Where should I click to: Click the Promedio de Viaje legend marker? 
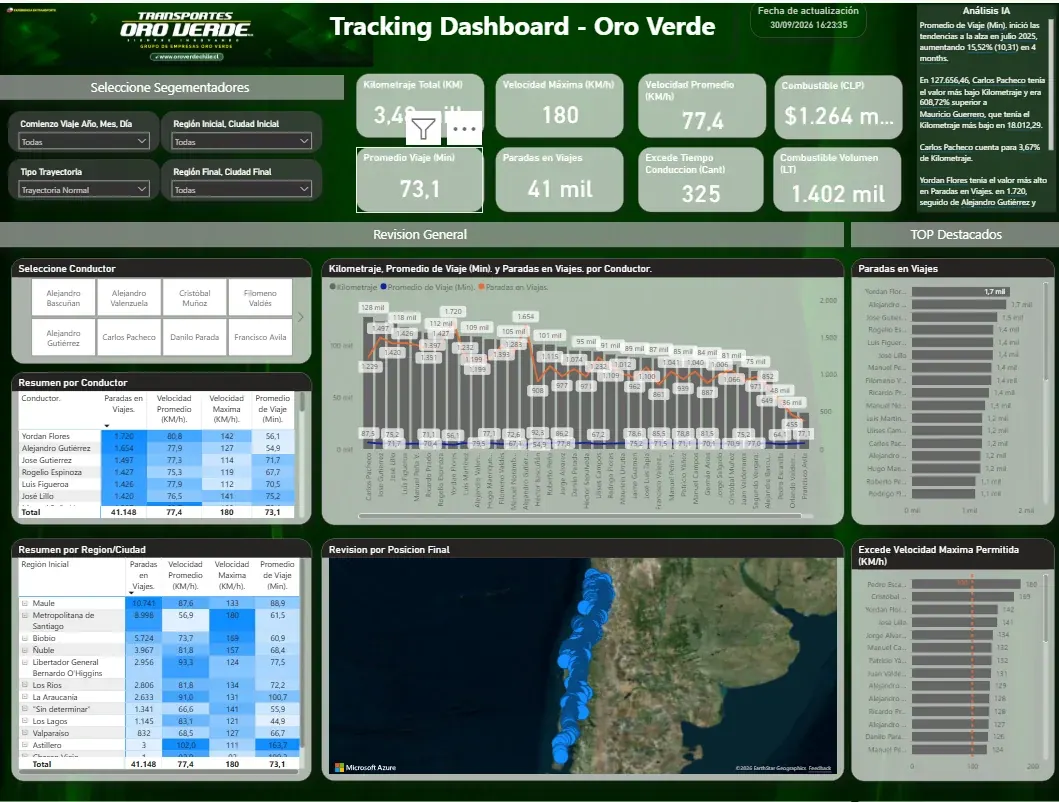tap(384, 286)
